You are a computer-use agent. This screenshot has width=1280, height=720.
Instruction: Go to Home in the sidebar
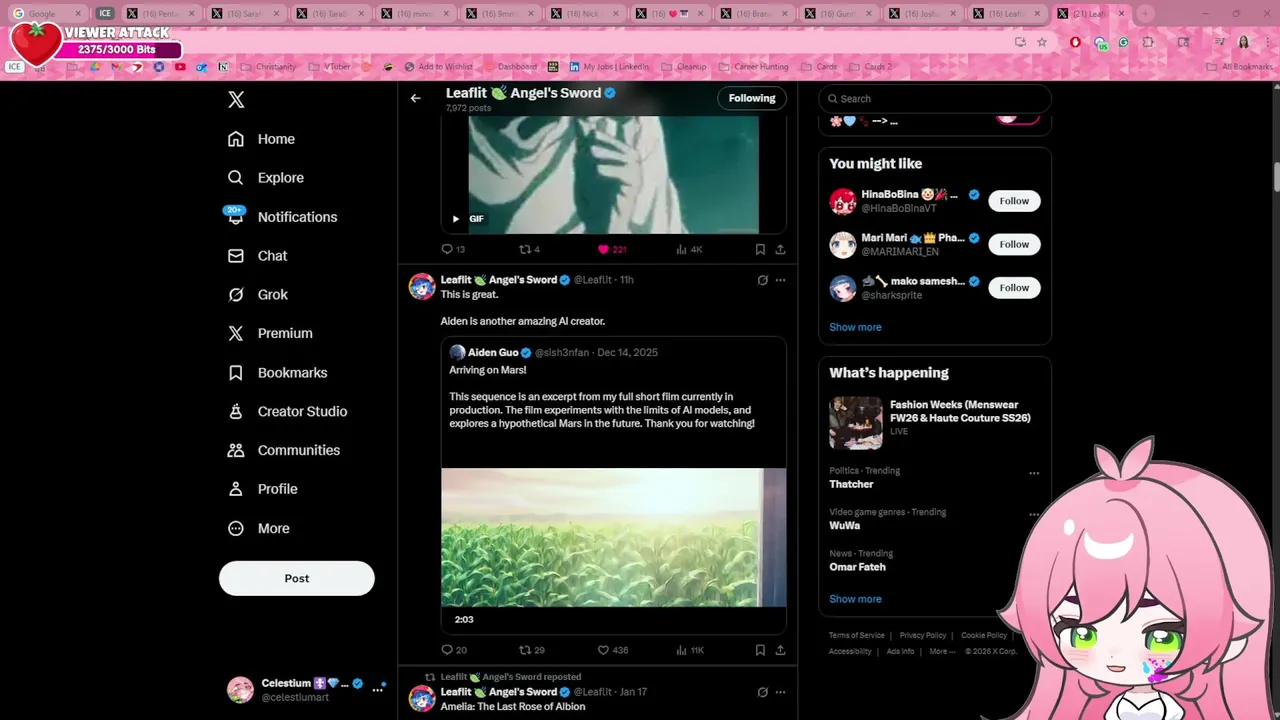pos(261,139)
